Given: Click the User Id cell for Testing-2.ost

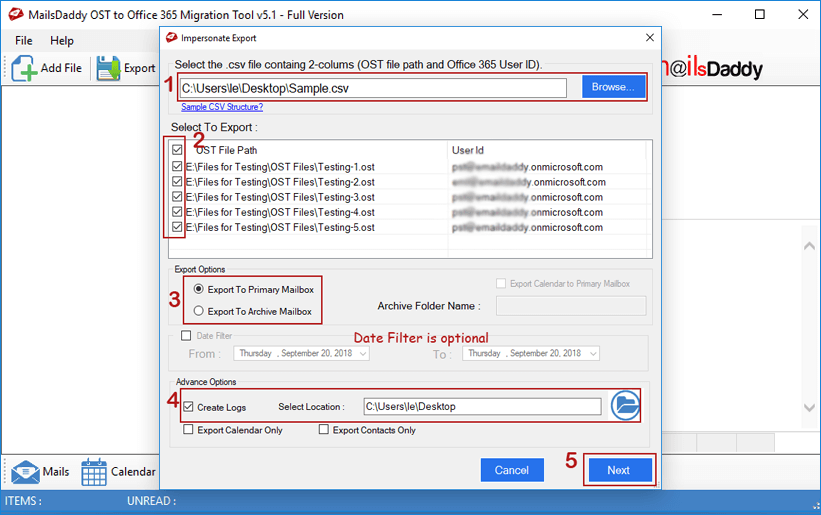Looking at the screenshot, I should tap(529, 182).
